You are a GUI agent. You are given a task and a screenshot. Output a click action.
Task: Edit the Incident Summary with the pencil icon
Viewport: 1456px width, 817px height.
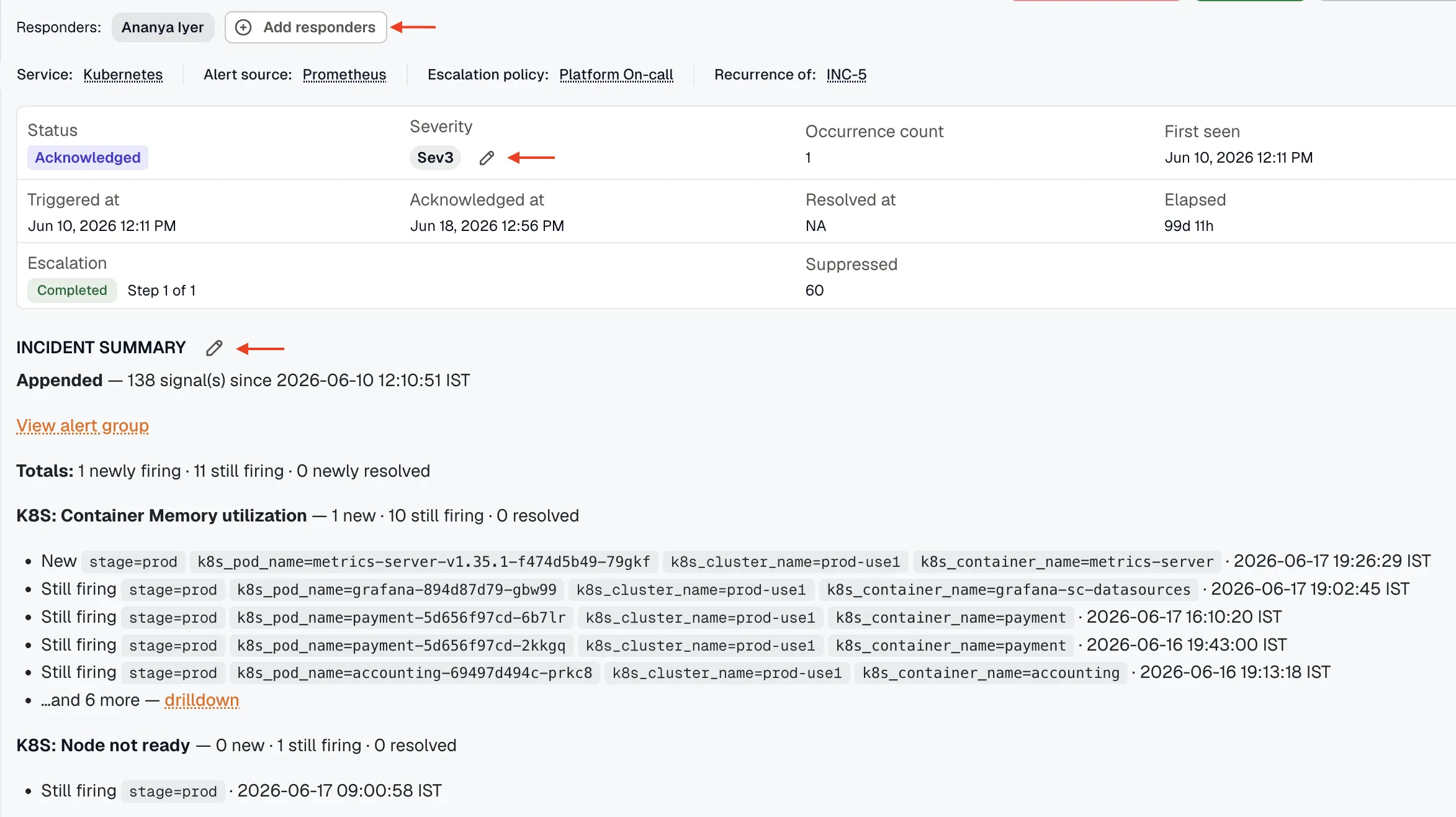214,348
